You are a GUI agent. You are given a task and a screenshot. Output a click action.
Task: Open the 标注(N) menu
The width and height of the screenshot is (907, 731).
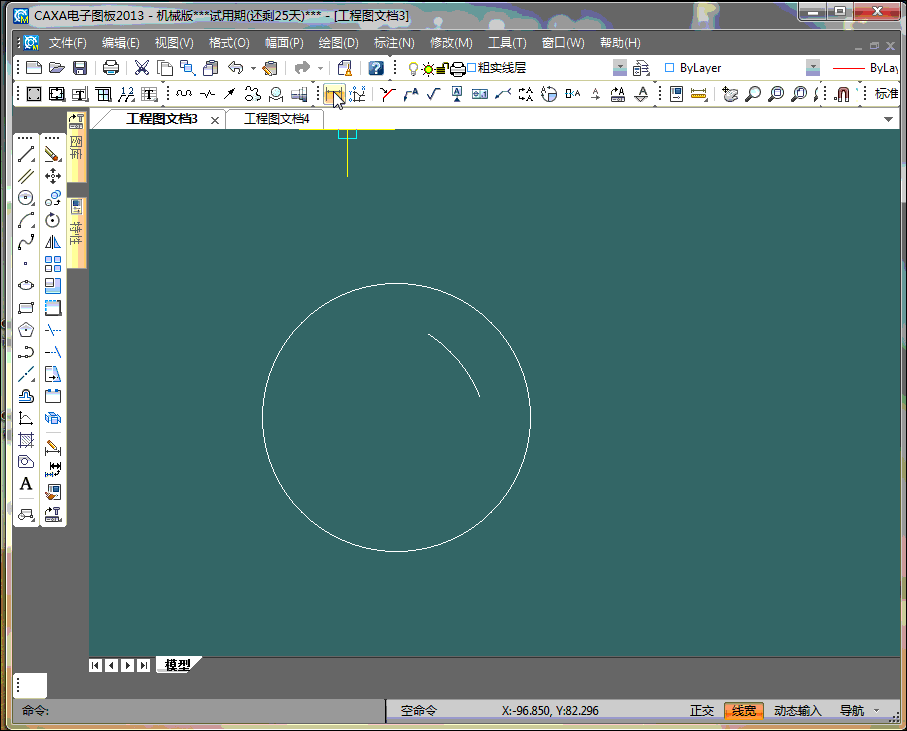(394, 43)
